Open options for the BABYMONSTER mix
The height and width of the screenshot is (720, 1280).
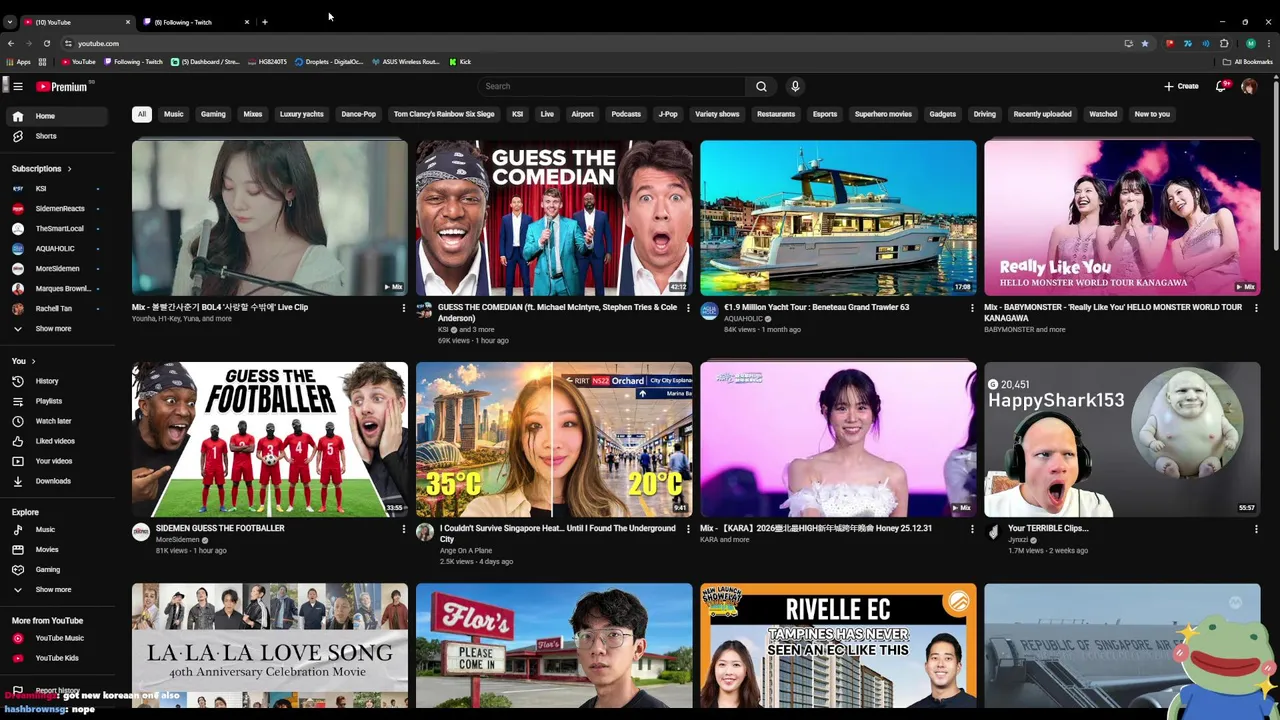[1256, 308]
